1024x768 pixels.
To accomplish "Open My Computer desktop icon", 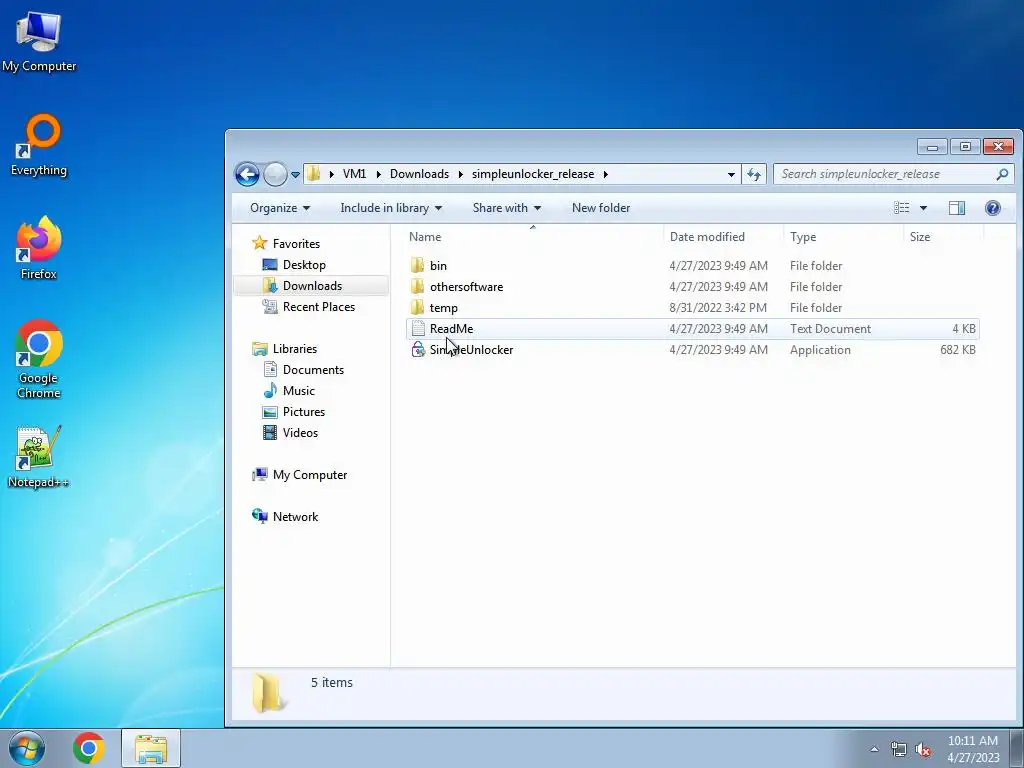I will (x=39, y=42).
